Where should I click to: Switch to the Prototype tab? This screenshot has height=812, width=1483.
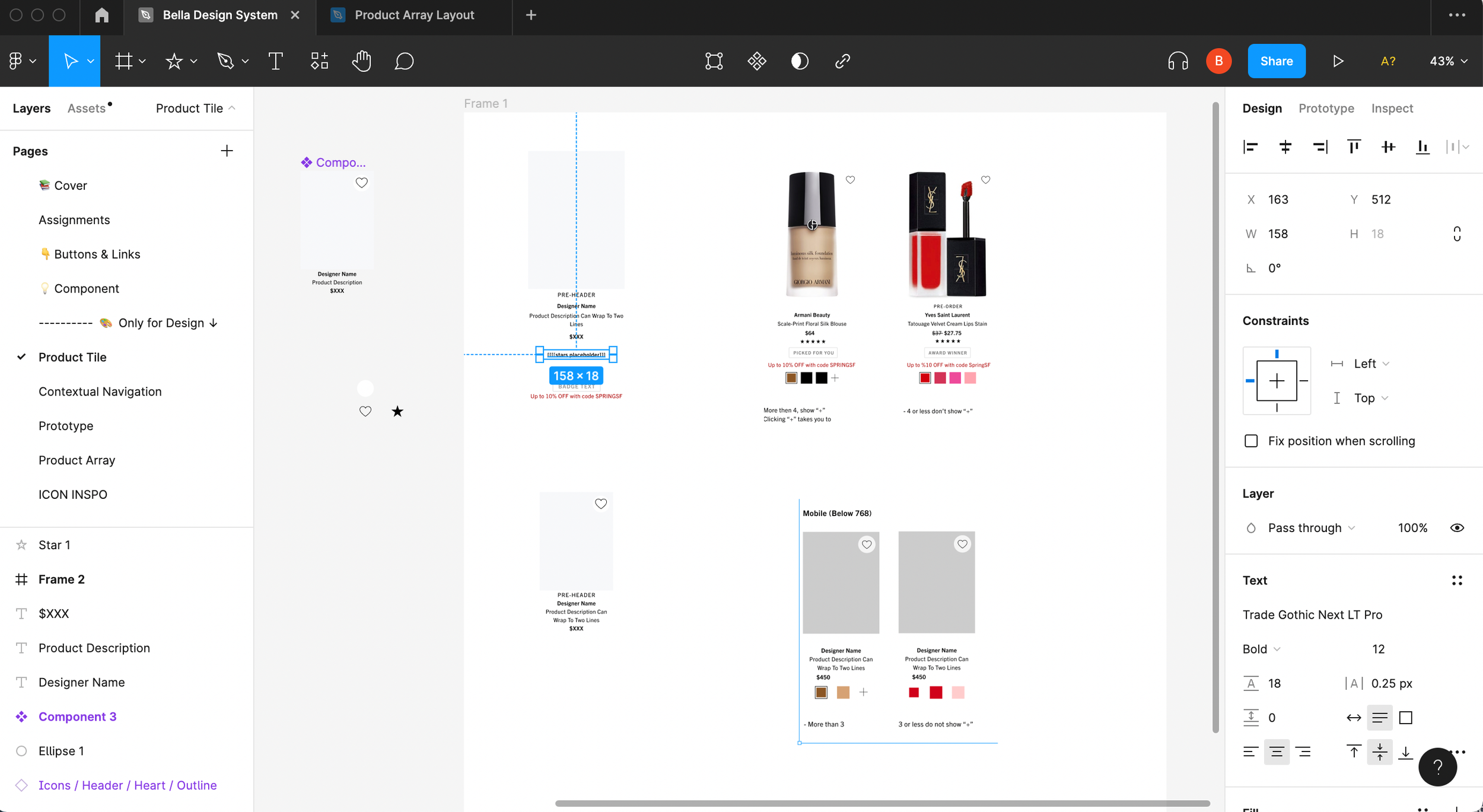[1326, 108]
